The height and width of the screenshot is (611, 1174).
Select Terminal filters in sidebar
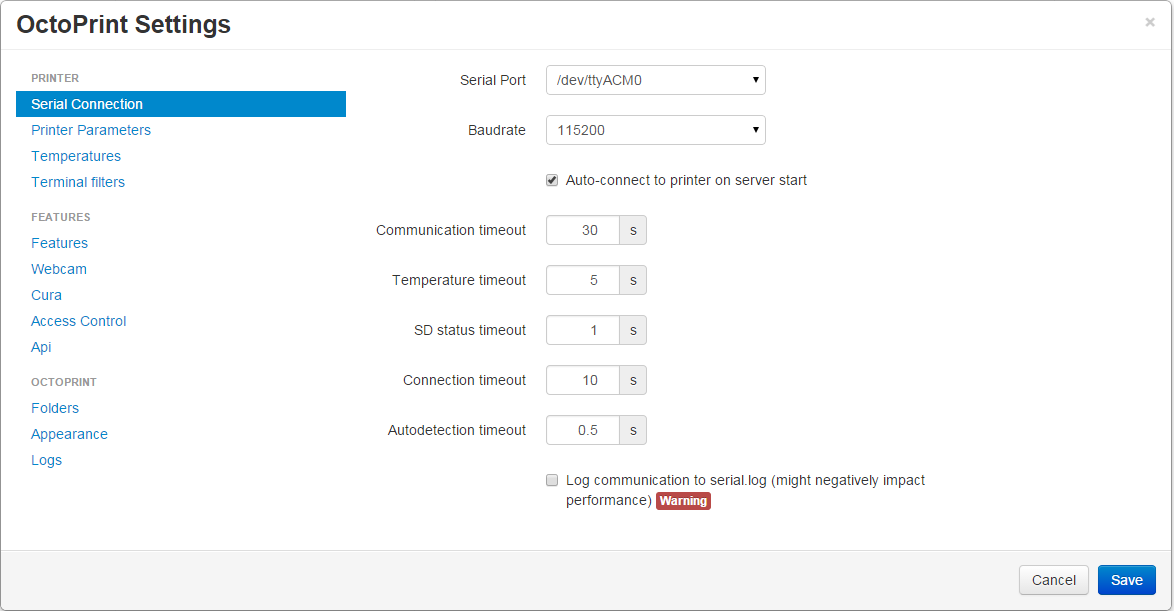[78, 182]
